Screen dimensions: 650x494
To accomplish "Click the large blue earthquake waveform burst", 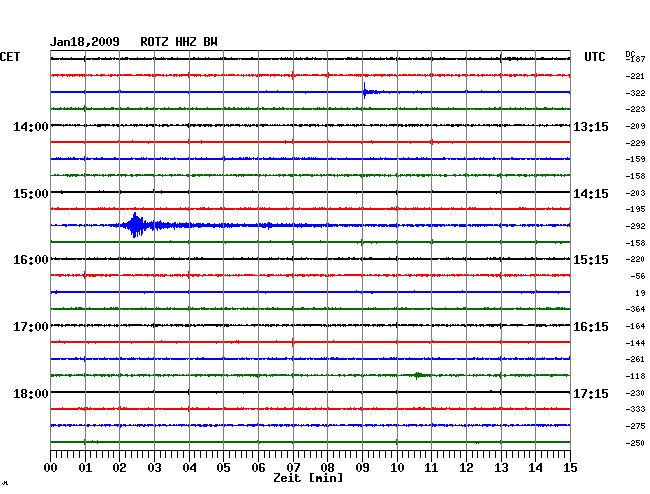I will [135, 225].
